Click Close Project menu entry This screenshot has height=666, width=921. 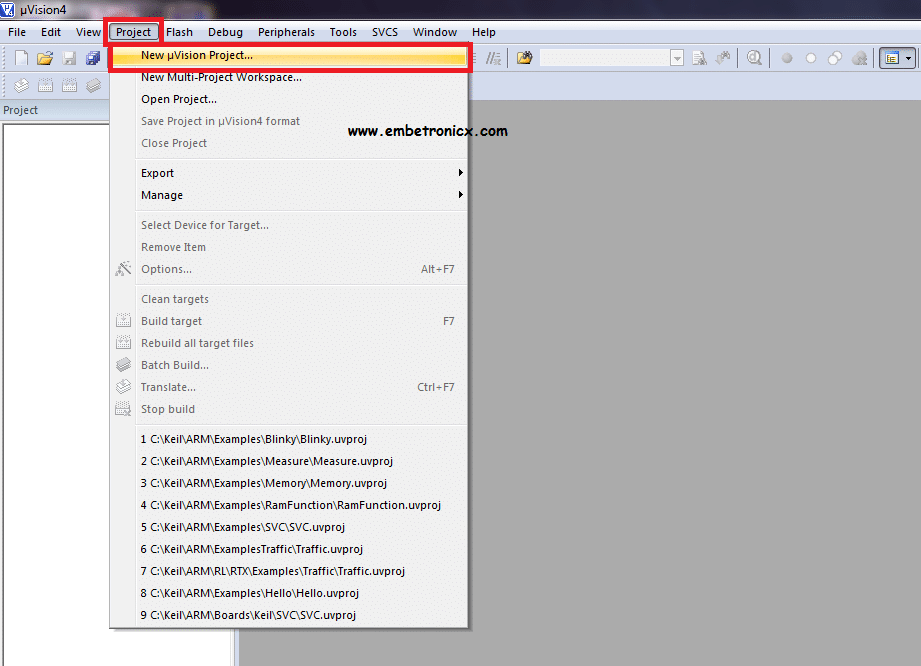click(x=290, y=143)
